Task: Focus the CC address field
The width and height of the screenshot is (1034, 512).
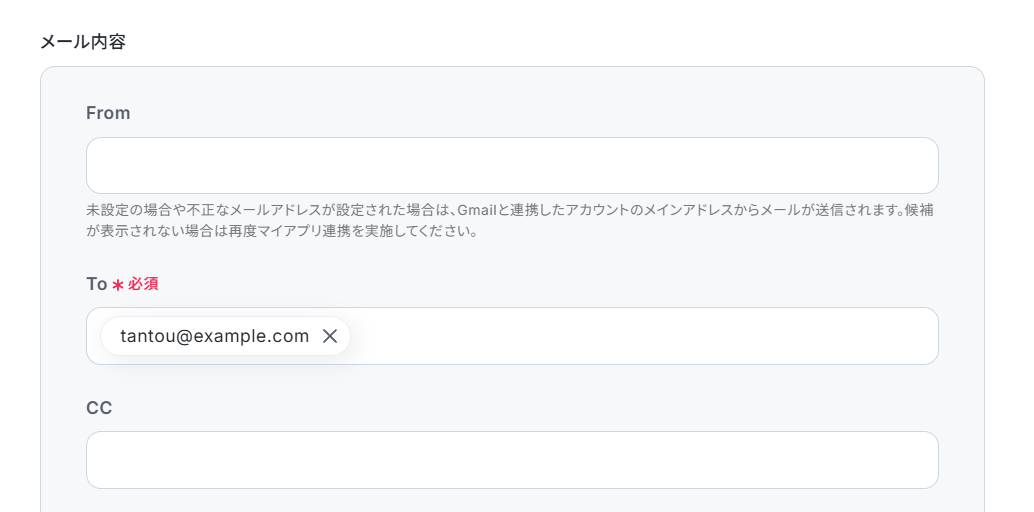Action: pos(512,460)
